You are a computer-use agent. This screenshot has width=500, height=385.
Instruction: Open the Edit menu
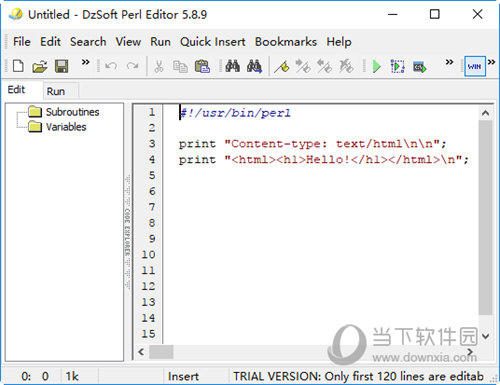pyautogui.click(x=50, y=42)
